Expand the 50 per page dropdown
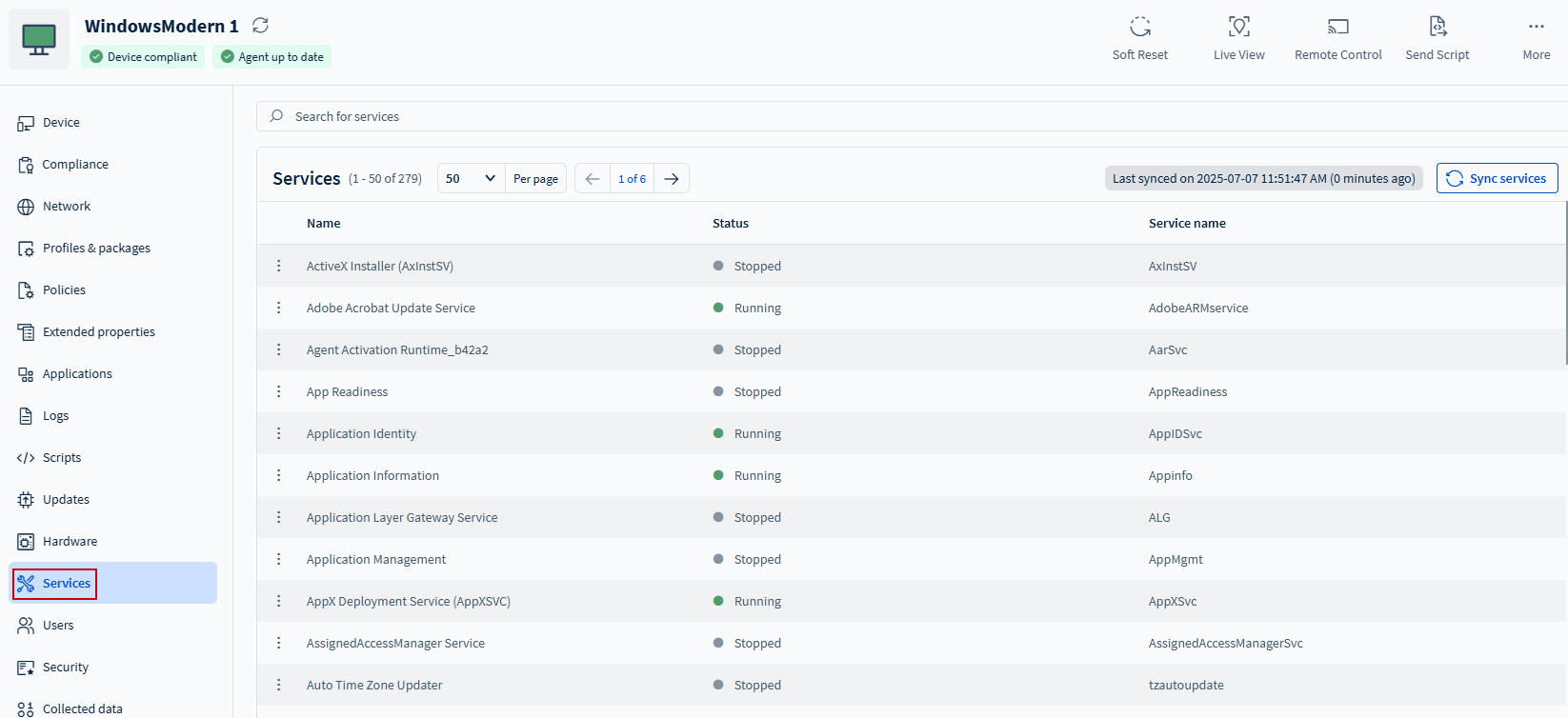This screenshot has height=718, width=1568. click(x=471, y=179)
